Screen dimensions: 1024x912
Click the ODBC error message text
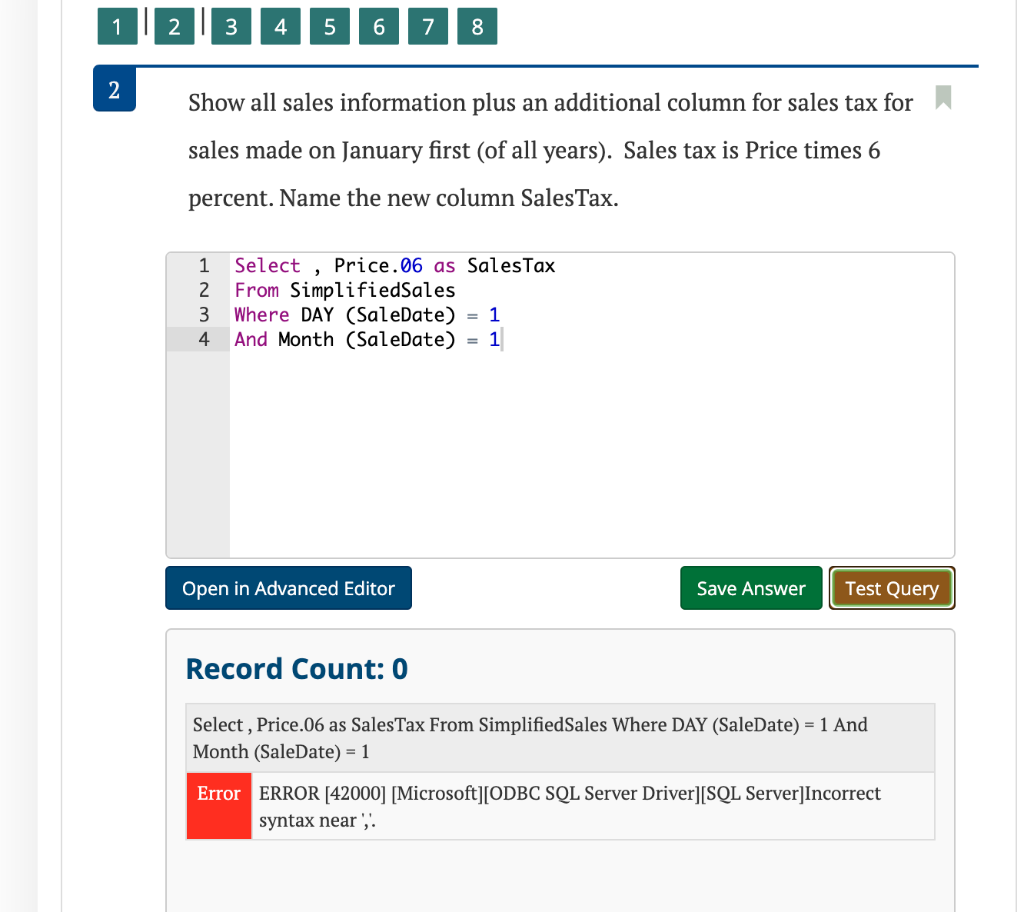pyautogui.click(x=568, y=805)
